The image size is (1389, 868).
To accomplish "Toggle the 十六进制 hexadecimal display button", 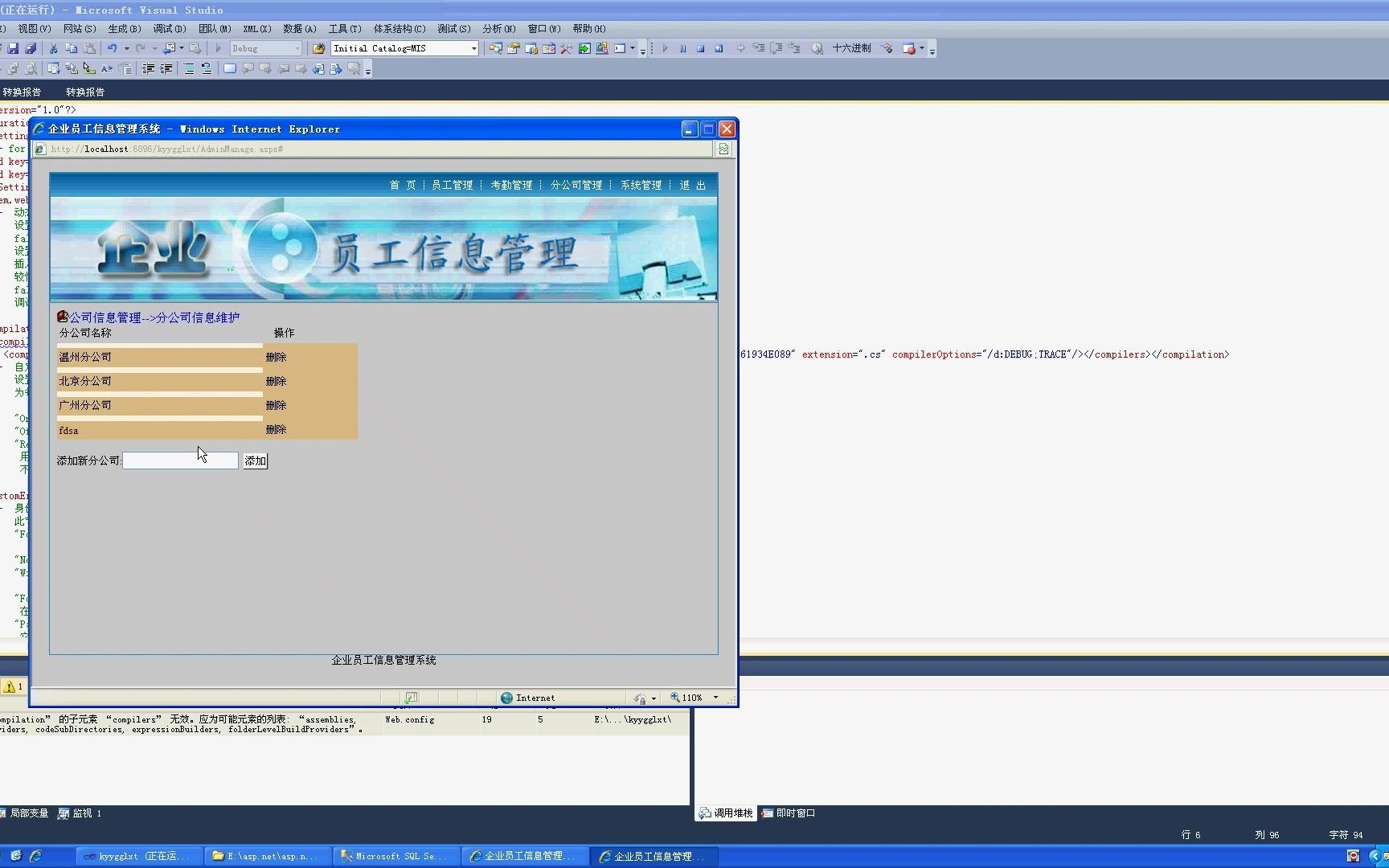I will (852, 48).
